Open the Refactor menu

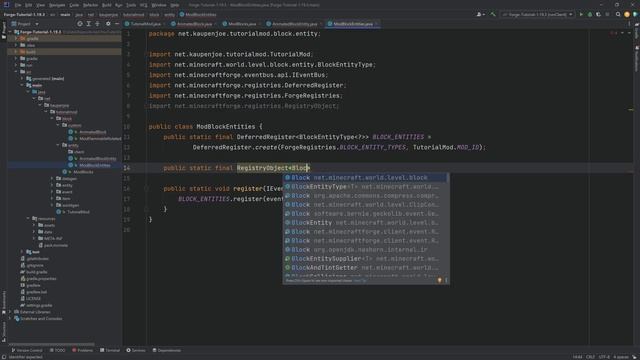[x=91, y=5]
